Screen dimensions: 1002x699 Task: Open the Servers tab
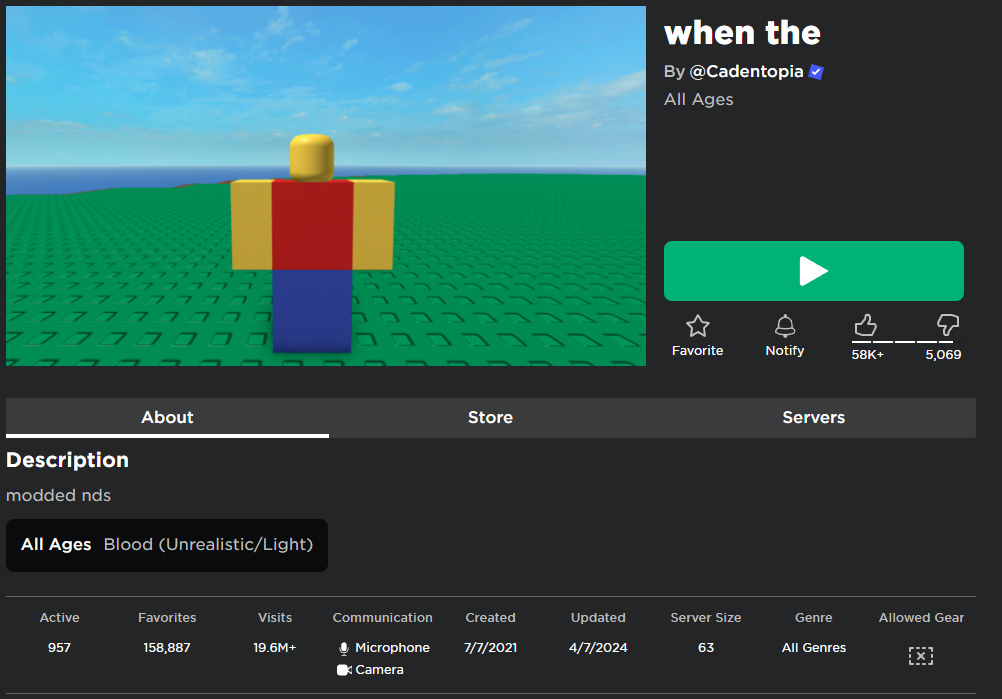[x=813, y=418]
